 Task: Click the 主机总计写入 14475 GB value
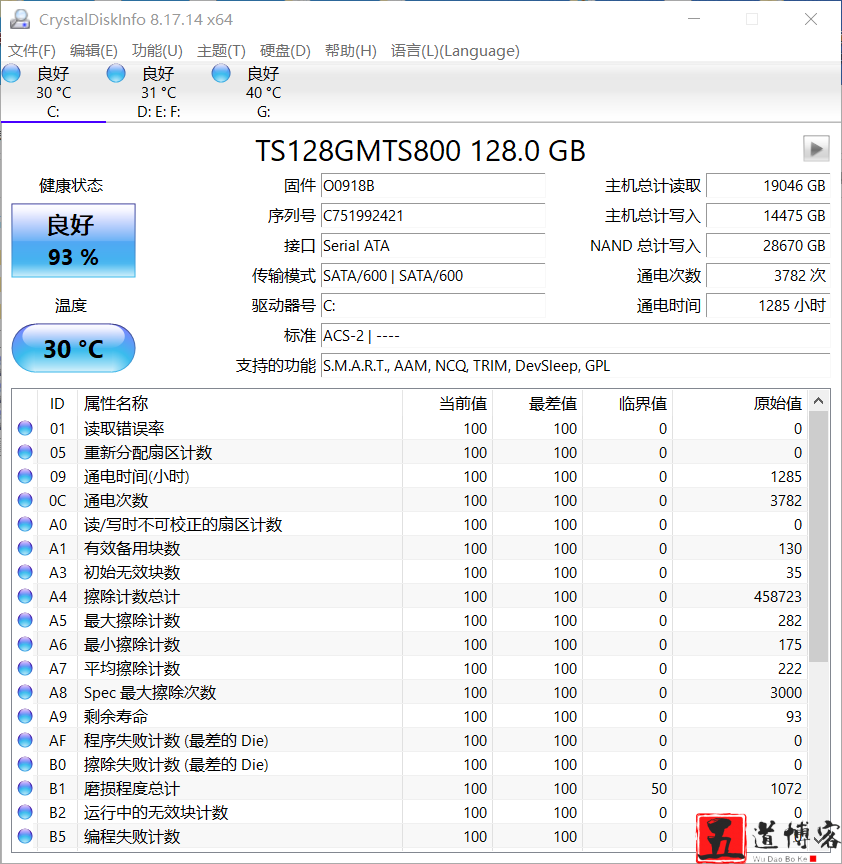pyautogui.click(x=768, y=215)
